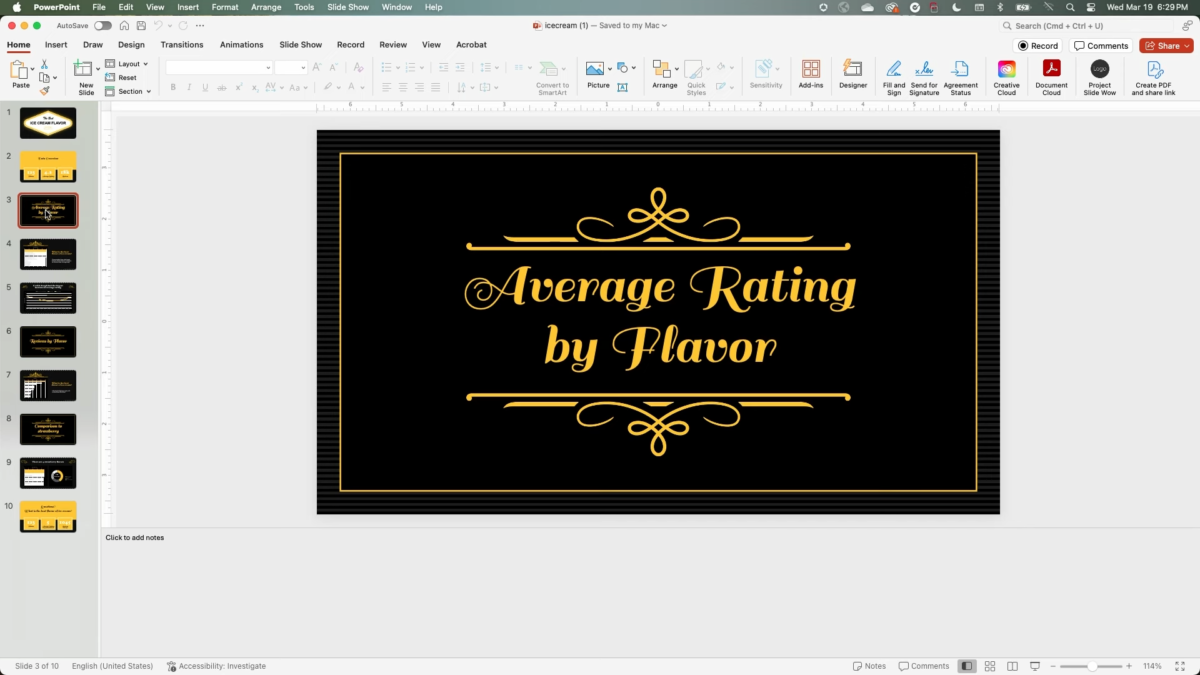Fit slide to current window

[x=1178, y=666]
